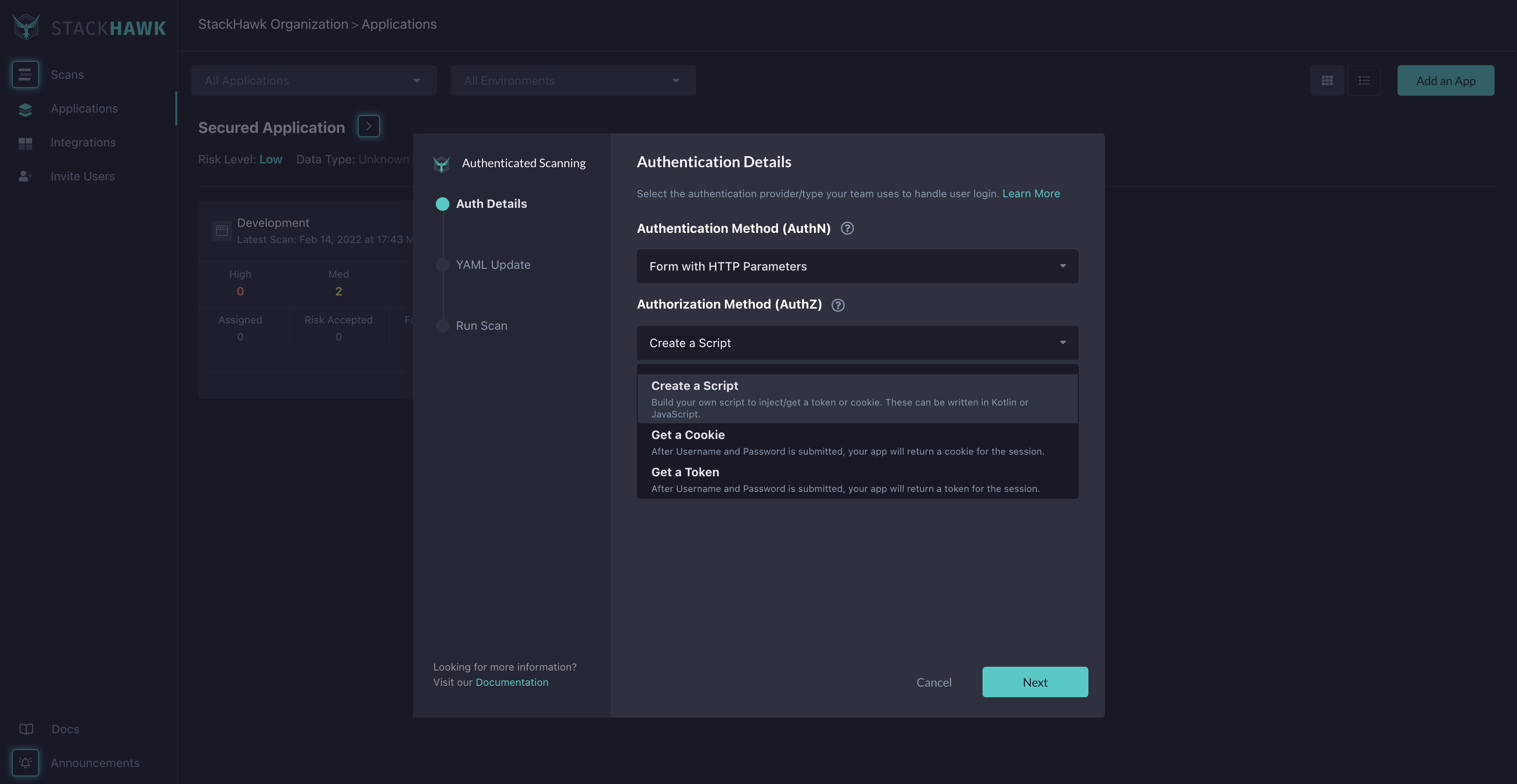The width and height of the screenshot is (1517, 784).
Task: Open Secured Application details arrow
Action: (x=368, y=127)
